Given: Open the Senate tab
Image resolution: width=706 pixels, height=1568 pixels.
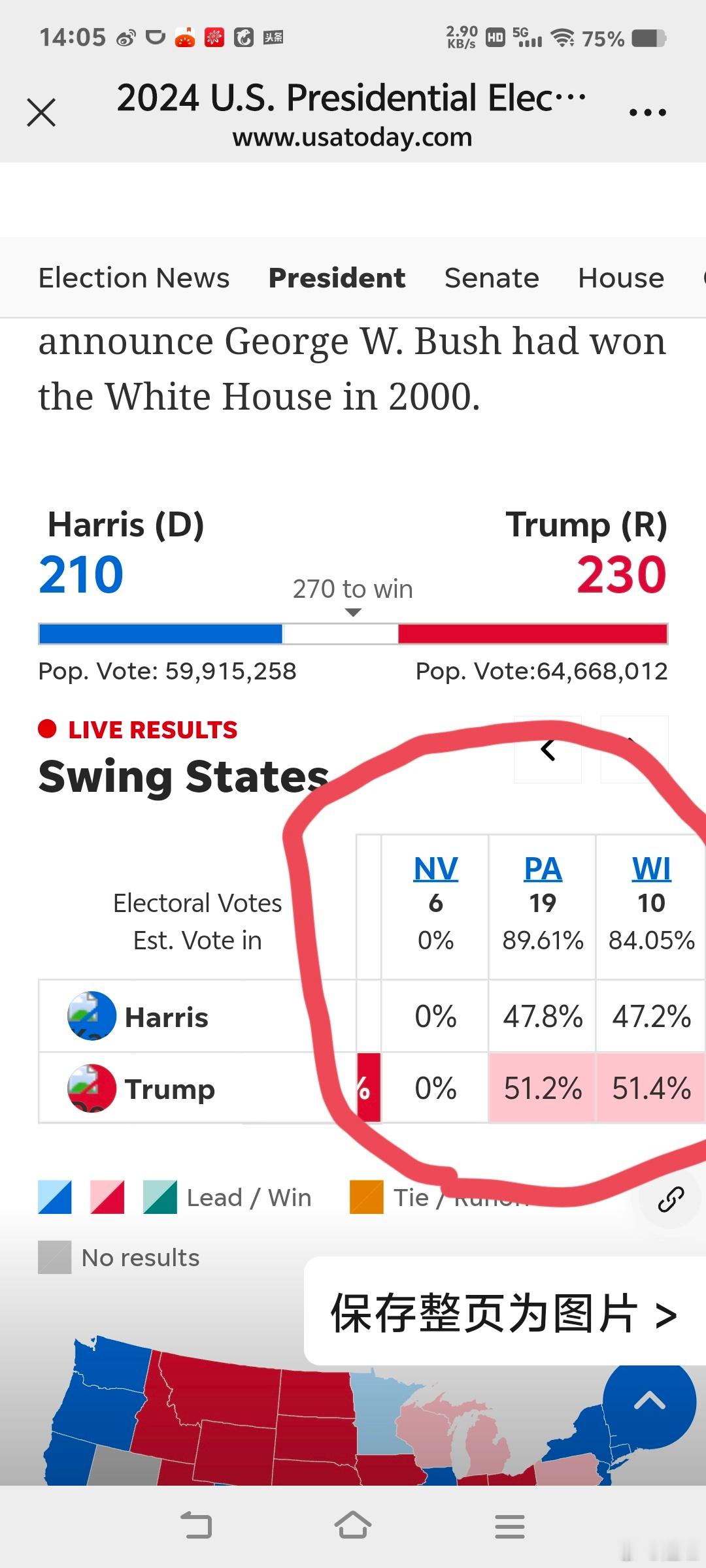Looking at the screenshot, I should (492, 278).
